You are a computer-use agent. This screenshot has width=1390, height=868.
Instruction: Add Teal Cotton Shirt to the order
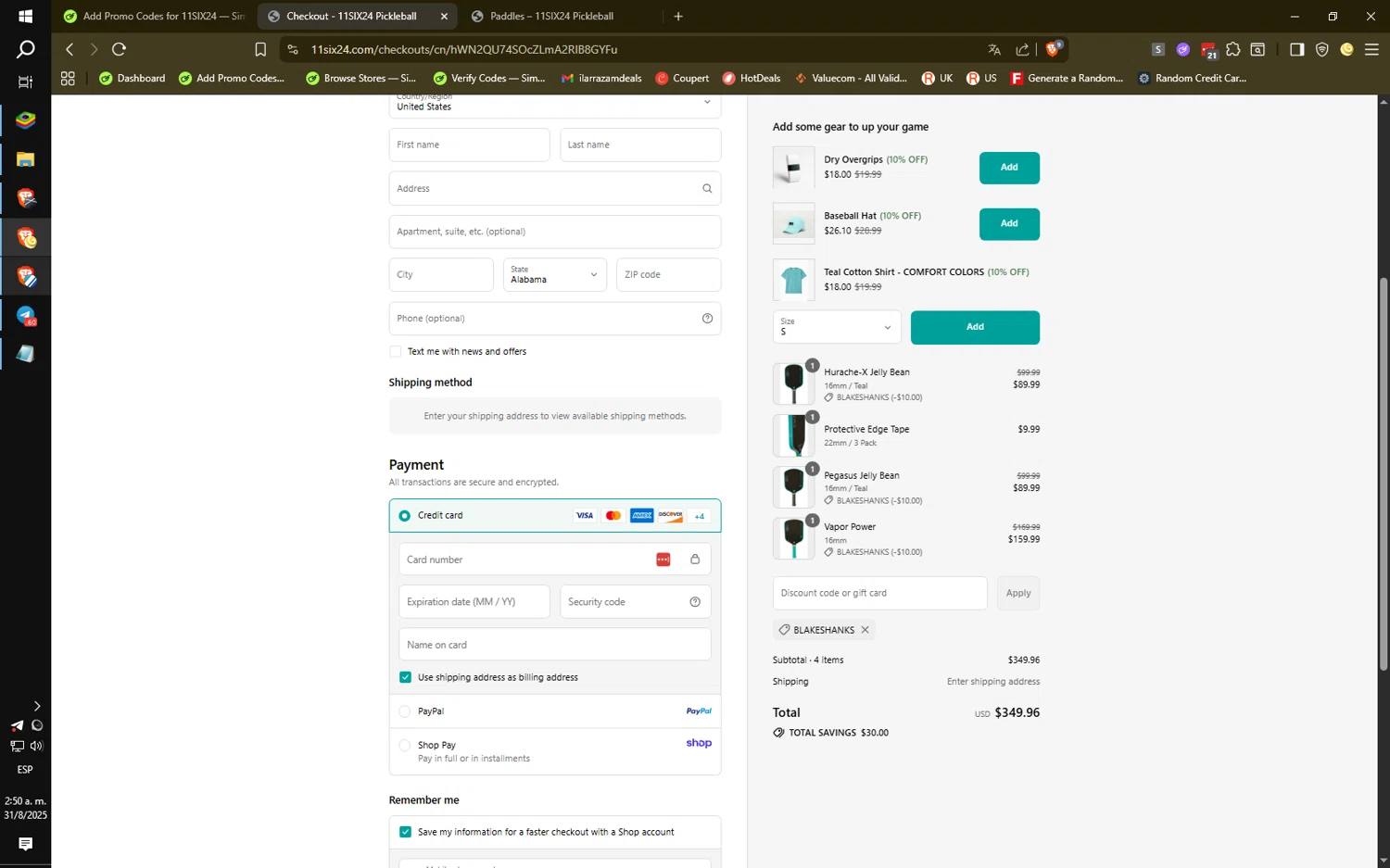[x=975, y=327]
